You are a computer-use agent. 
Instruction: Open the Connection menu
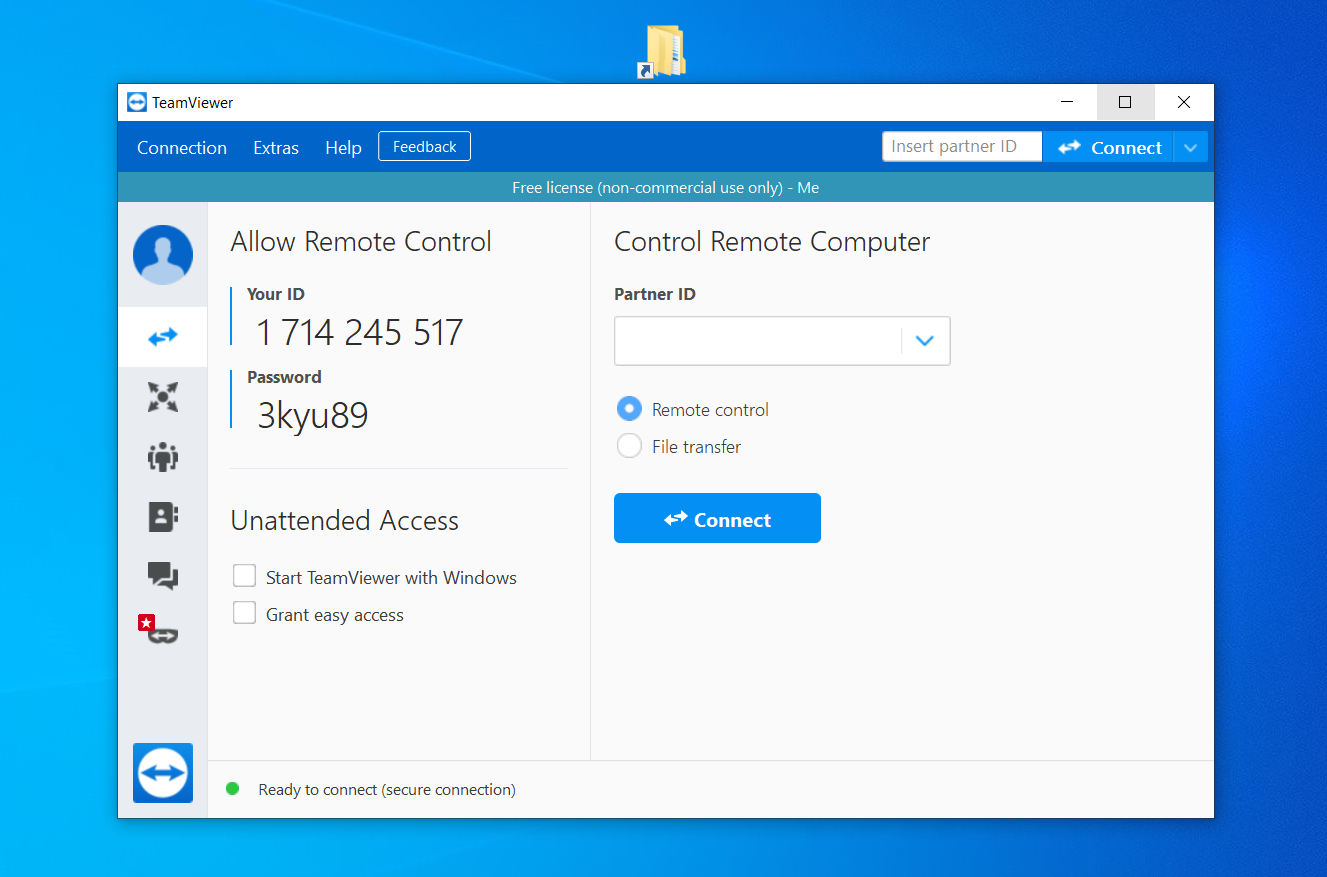pyautogui.click(x=182, y=148)
